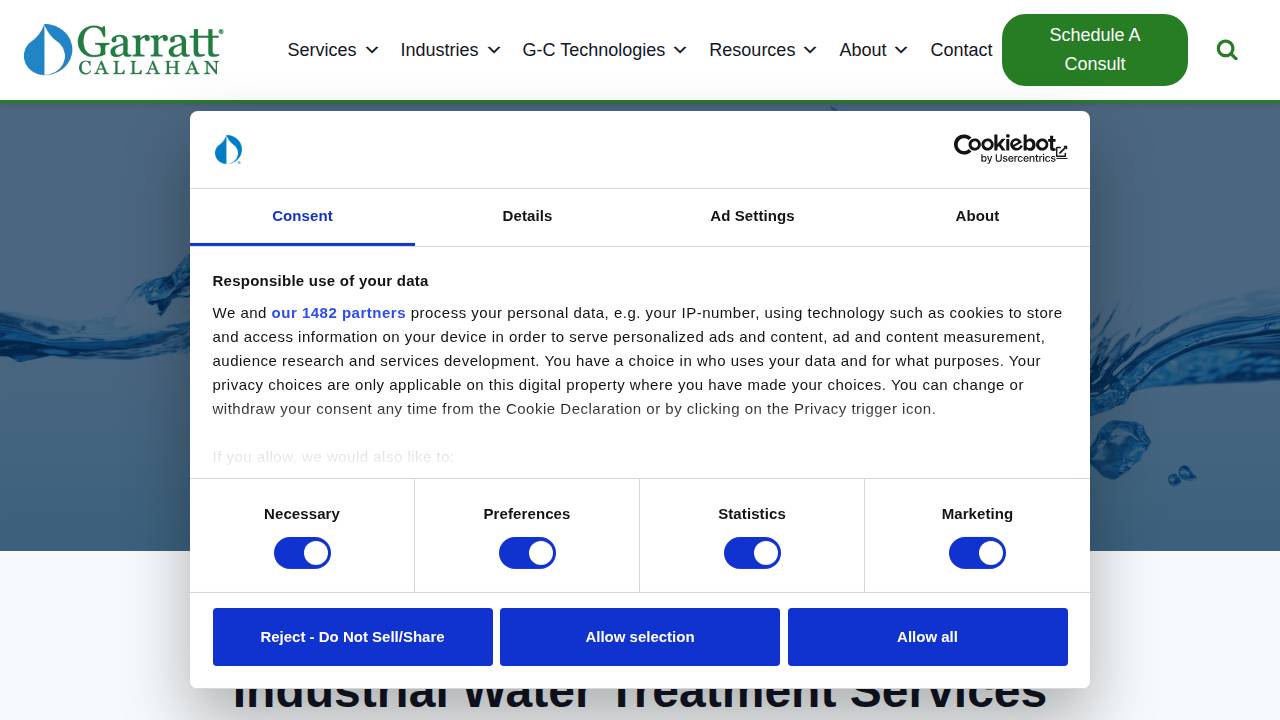1280x720 pixels.
Task: Open the Industries menu
Action: tap(450, 50)
